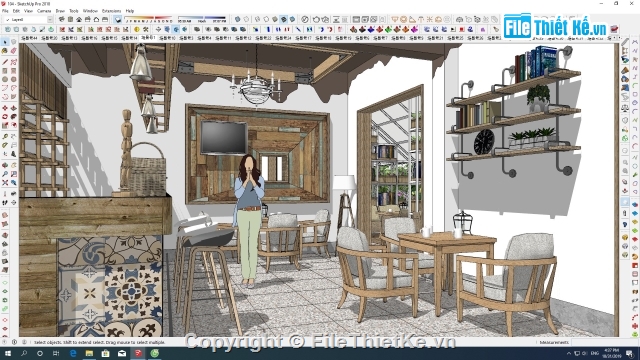
Task: Select the highlighted active scene tab
Action: (148, 38)
